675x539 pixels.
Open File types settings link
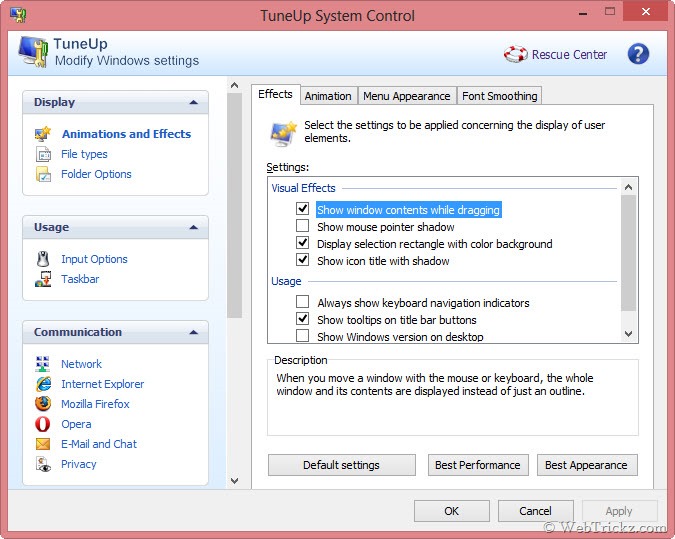(84, 154)
